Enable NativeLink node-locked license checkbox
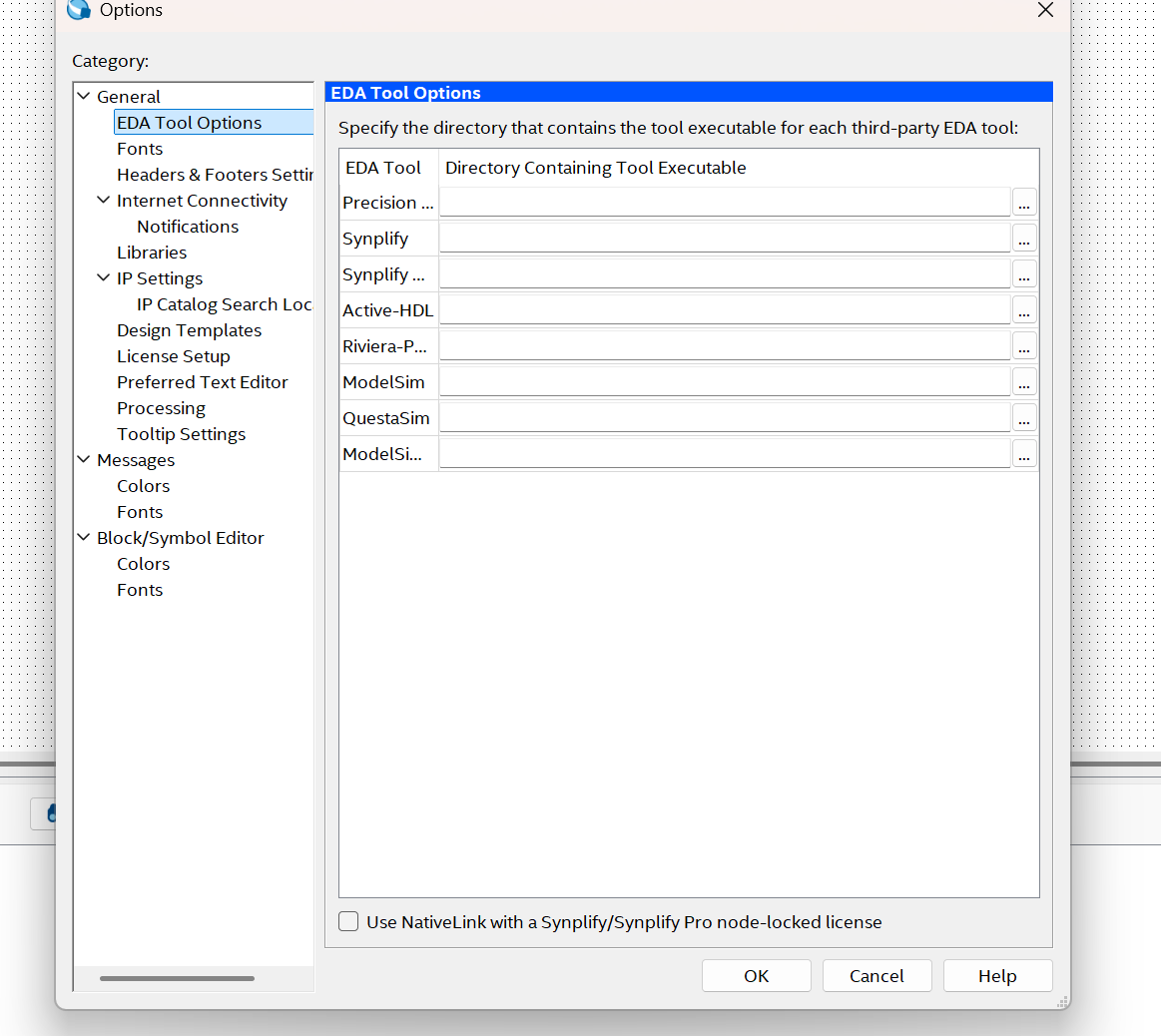 348,921
